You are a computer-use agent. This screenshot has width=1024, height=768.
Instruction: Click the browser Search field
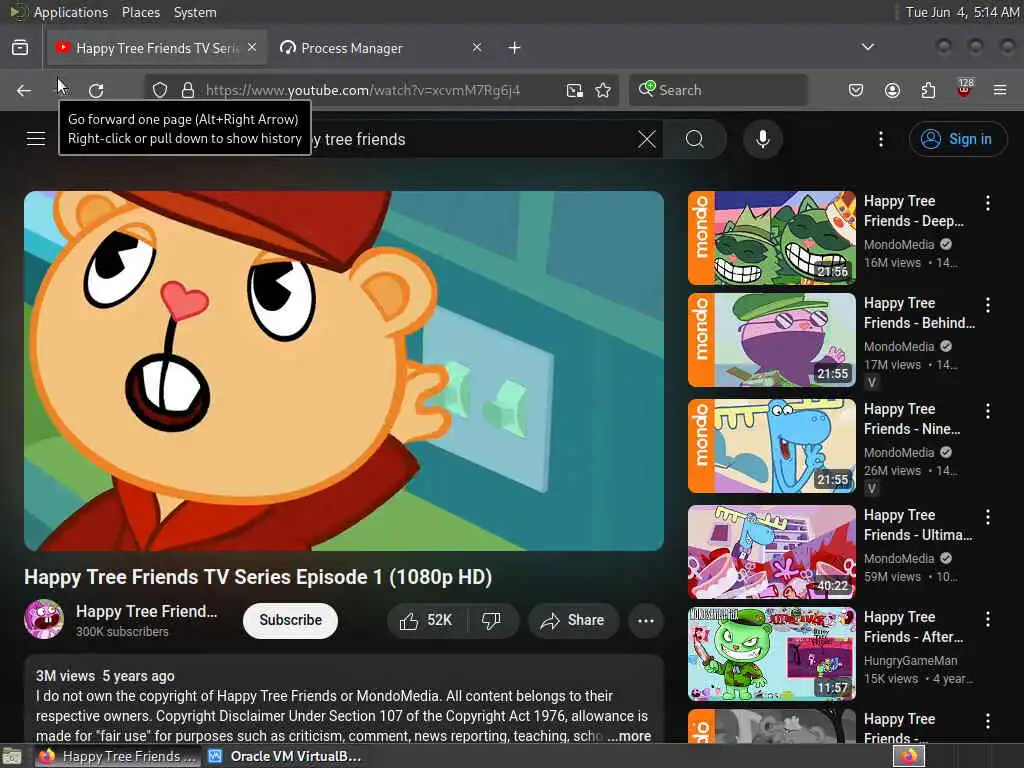(718, 90)
